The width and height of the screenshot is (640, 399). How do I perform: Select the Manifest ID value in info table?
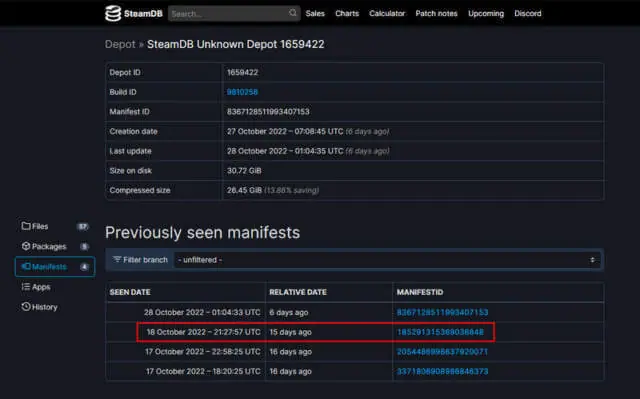coord(268,112)
